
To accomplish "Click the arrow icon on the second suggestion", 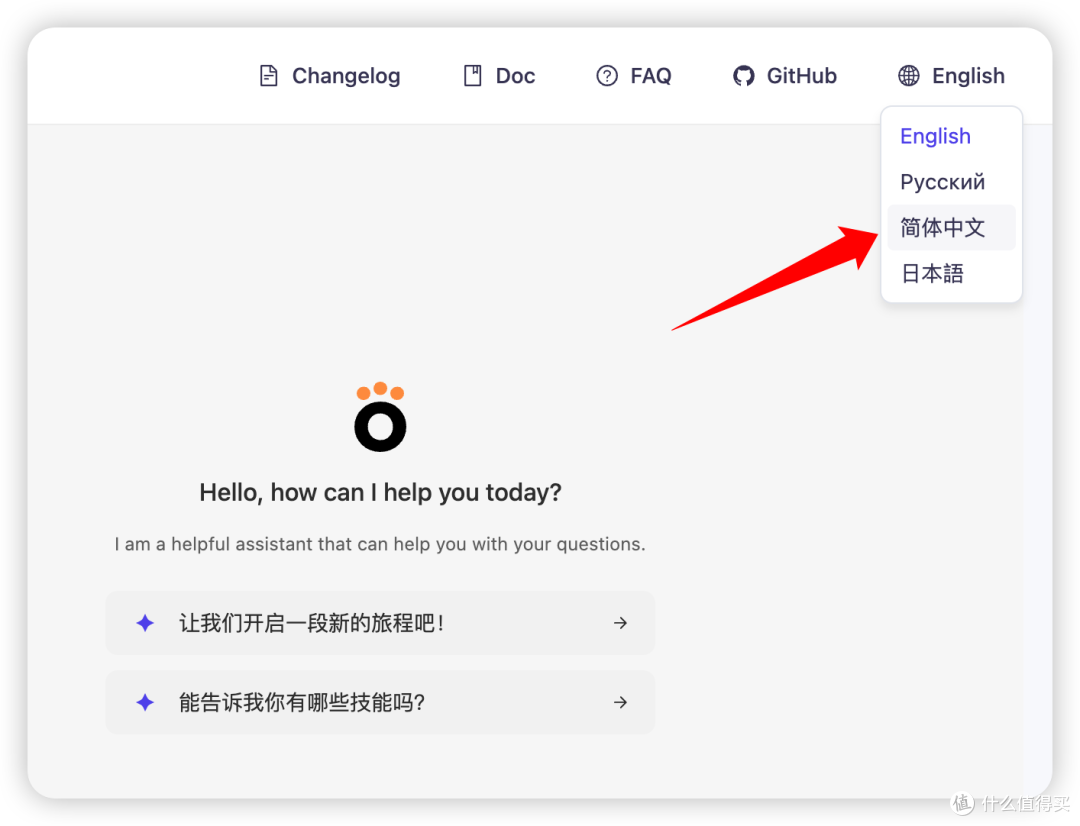I will 621,702.
